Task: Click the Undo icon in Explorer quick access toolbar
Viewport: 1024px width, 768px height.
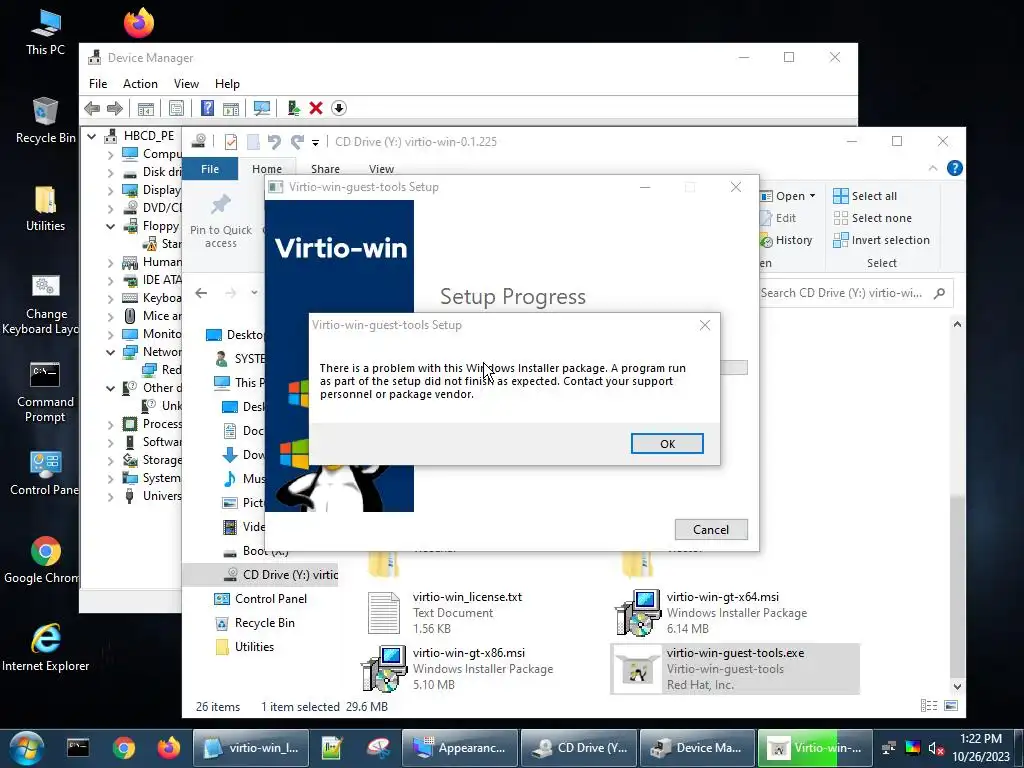Action: coord(274,142)
